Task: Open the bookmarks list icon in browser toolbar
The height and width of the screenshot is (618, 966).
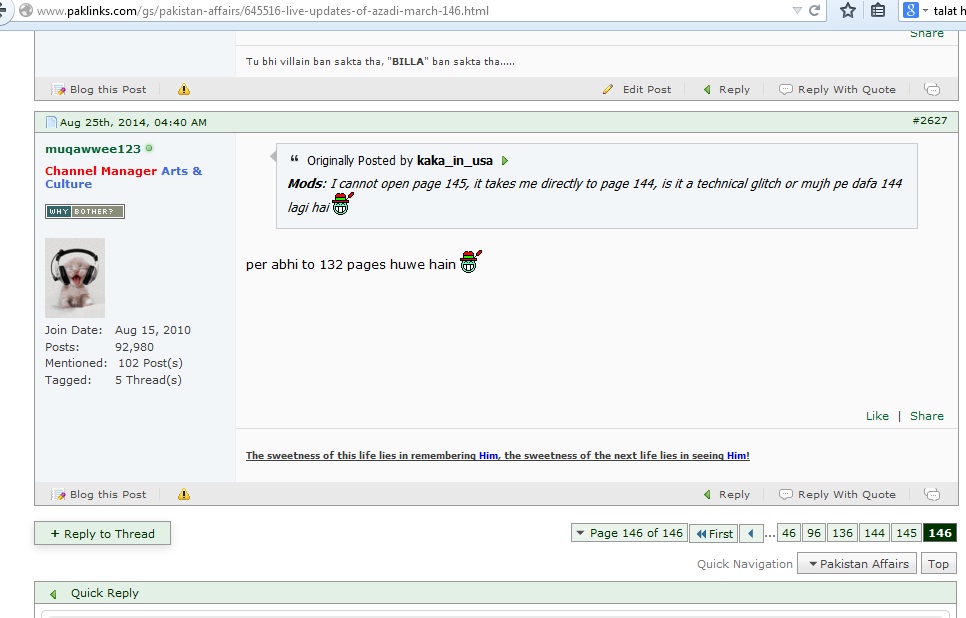Action: tap(878, 11)
